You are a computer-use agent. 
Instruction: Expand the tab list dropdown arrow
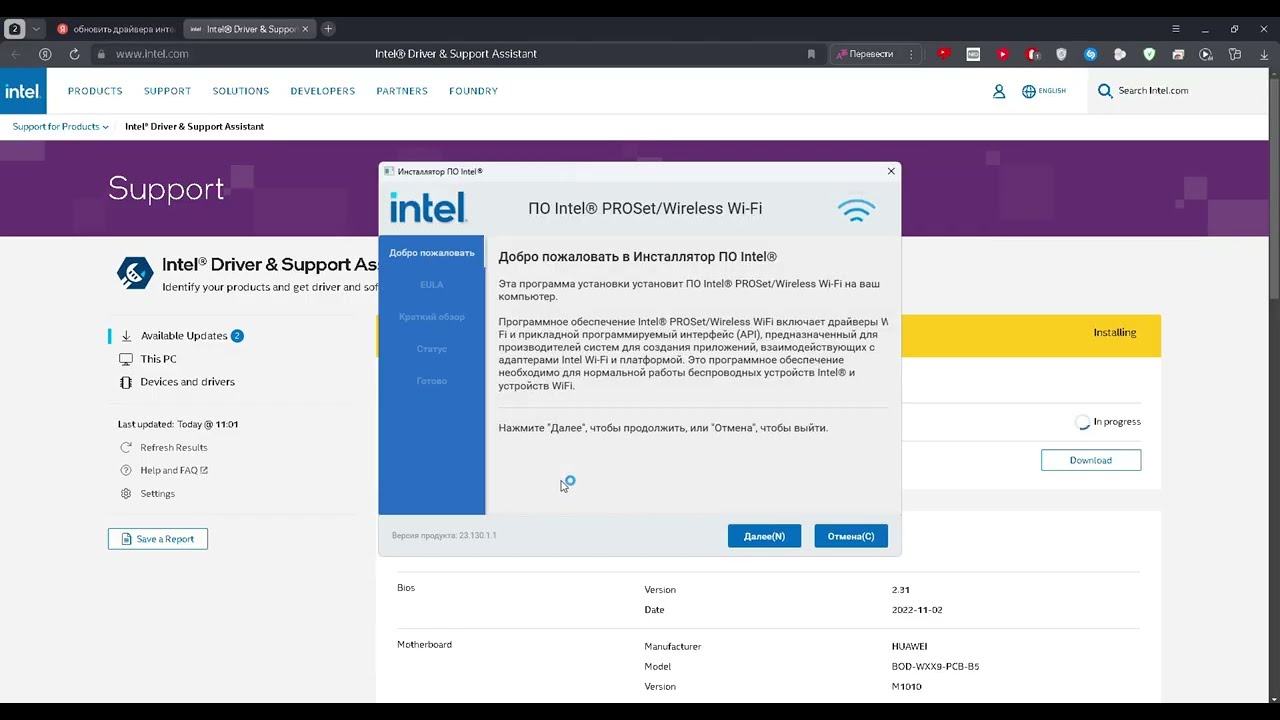[x=36, y=29]
